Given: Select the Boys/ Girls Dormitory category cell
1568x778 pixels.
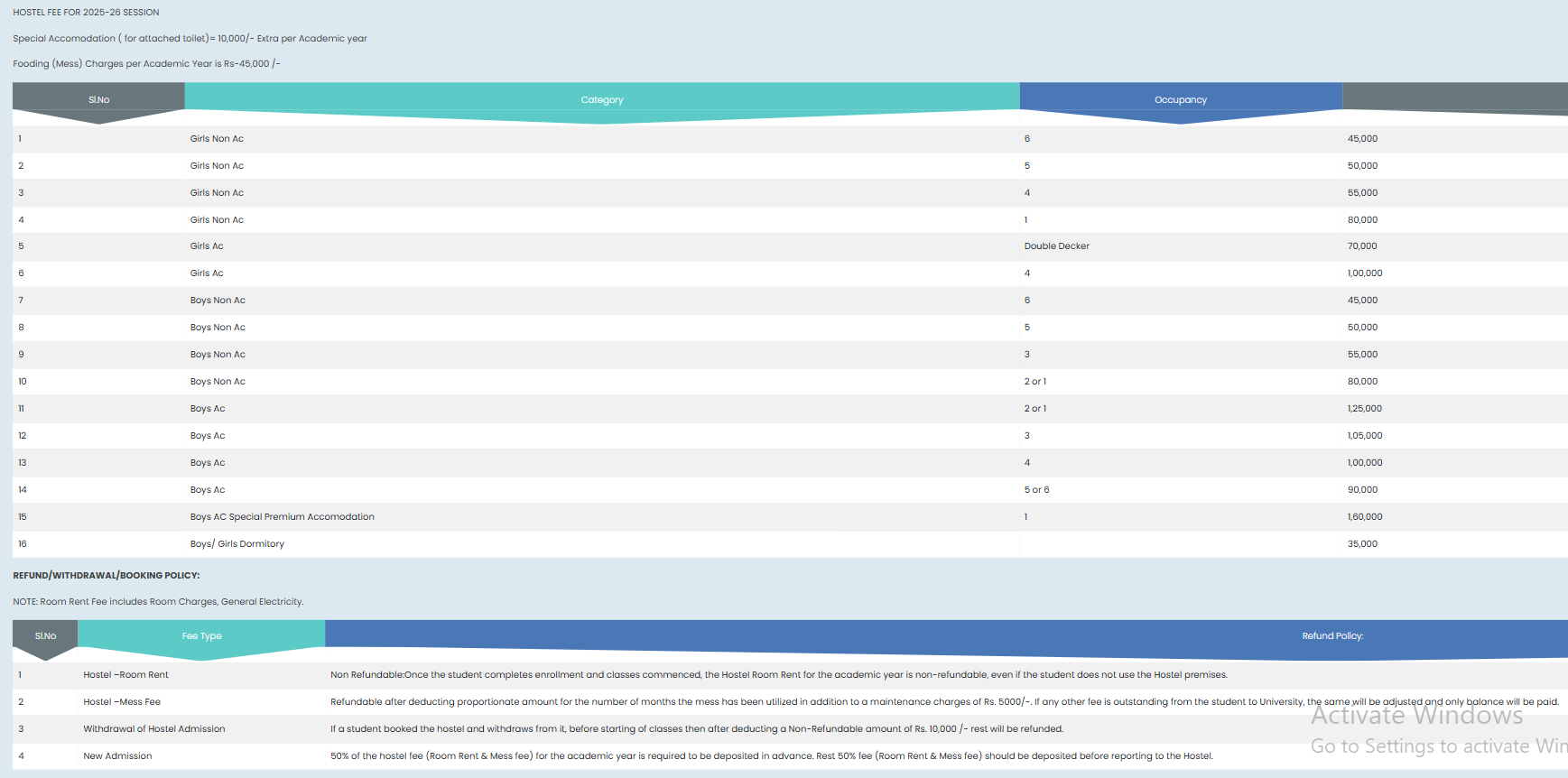Looking at the screenshot, I should [x=237, y=544].
